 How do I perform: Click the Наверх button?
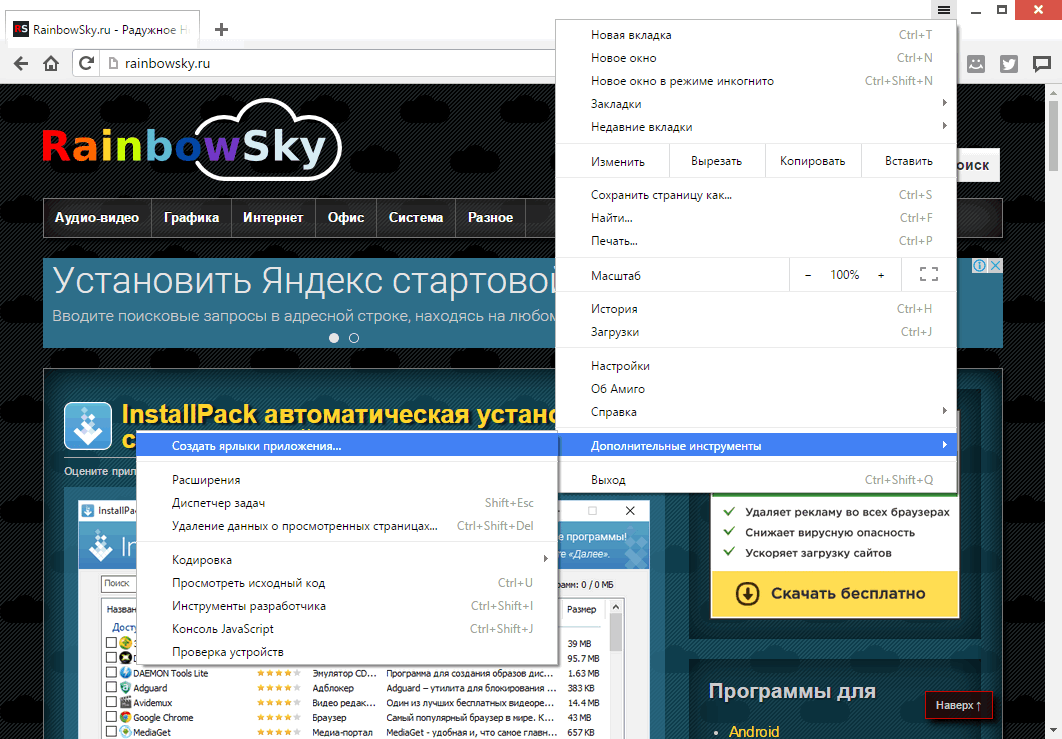click(x=958, y=705)
